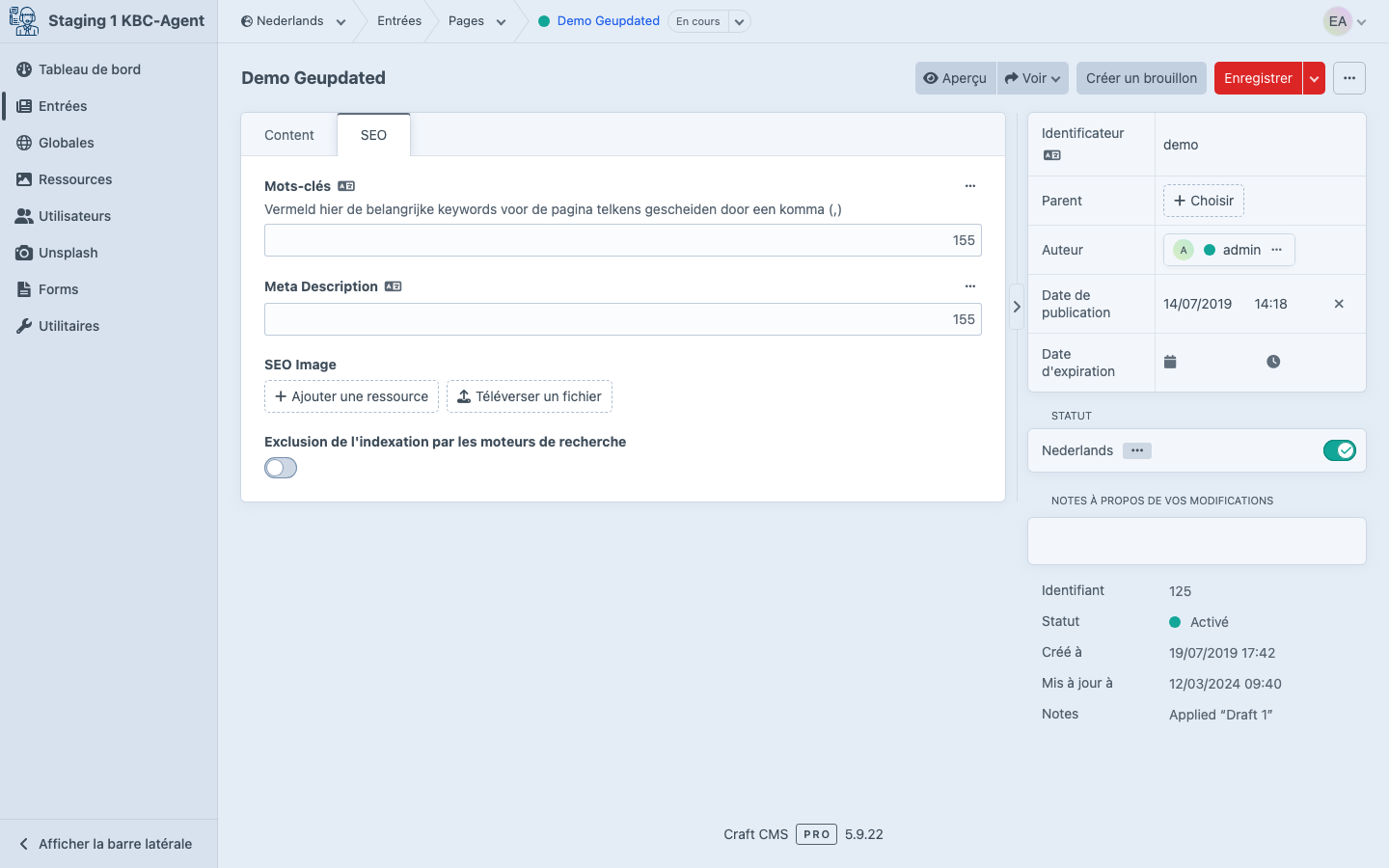Open the expiration time clock picker
This screenshot has width=1389, height=868.
(1273, 362)
